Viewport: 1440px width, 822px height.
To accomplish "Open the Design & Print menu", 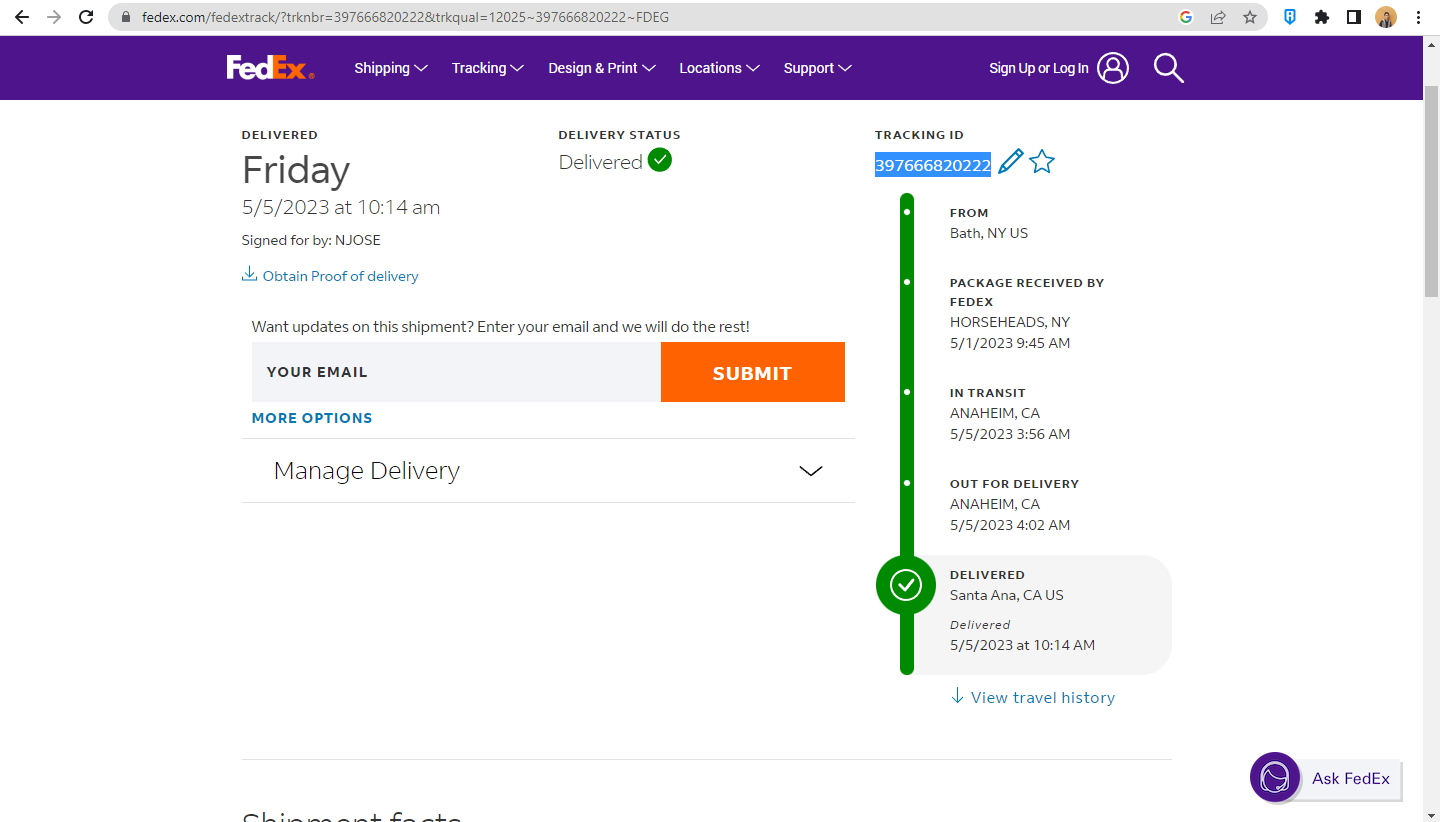I will click(602, 68).
